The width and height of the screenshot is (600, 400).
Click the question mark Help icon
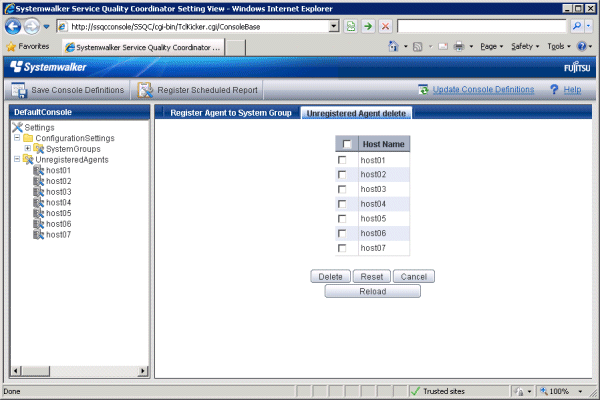[554, 90]
